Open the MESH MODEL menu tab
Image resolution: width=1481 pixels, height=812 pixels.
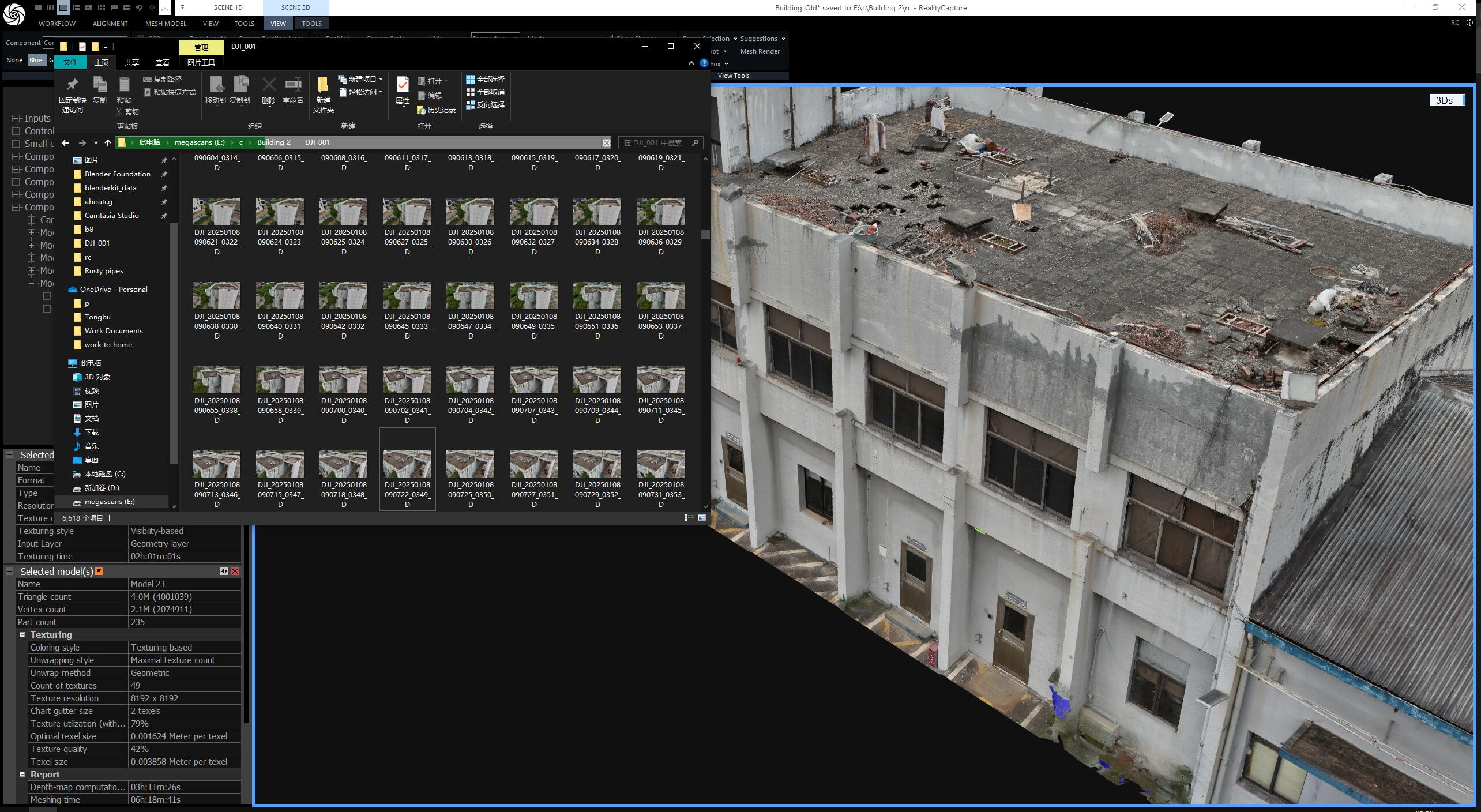166,24
